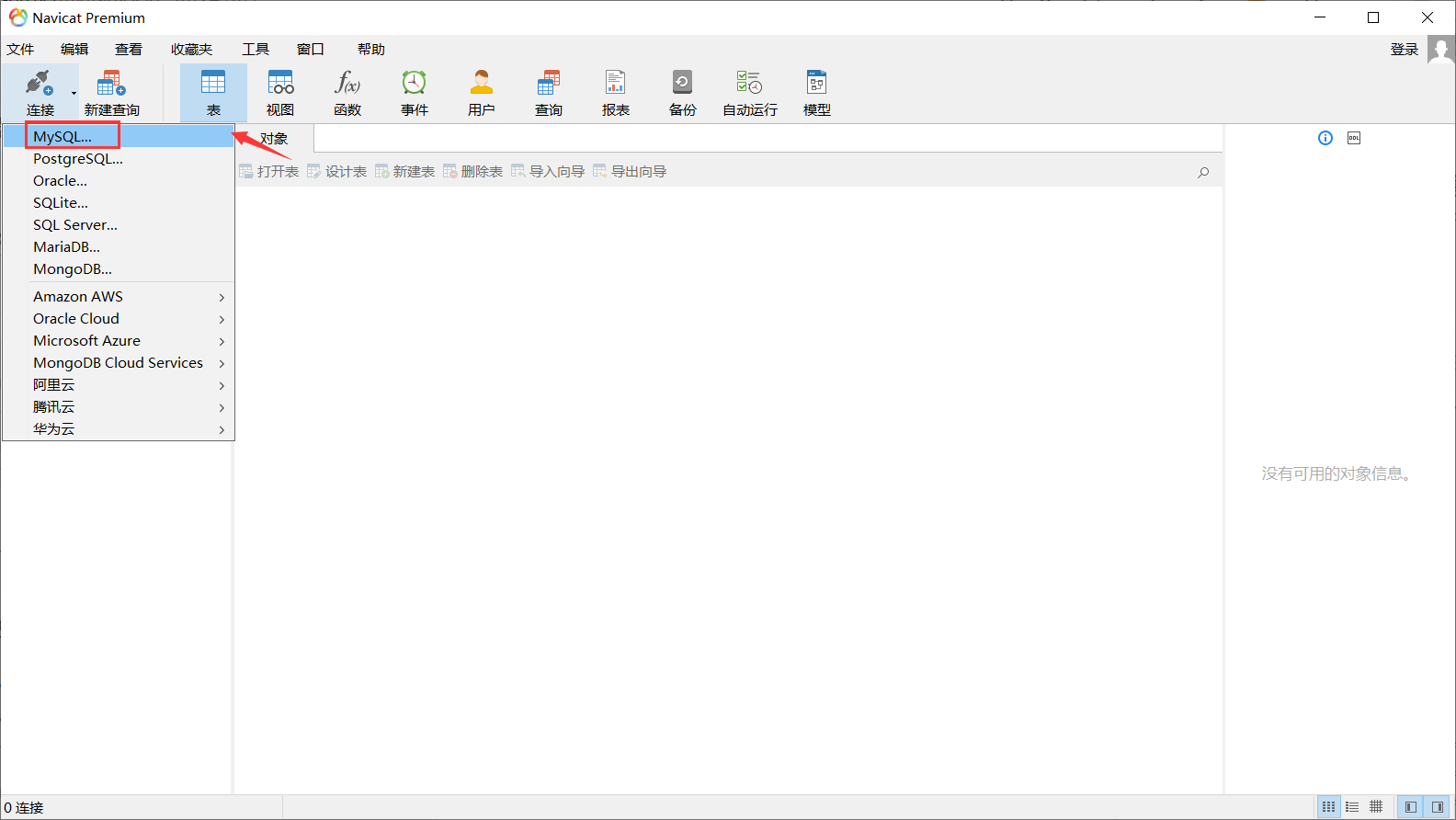Open the 连接 dropdown arrow
Screen dimensions: 1456x820
click(x=74, y=93)
